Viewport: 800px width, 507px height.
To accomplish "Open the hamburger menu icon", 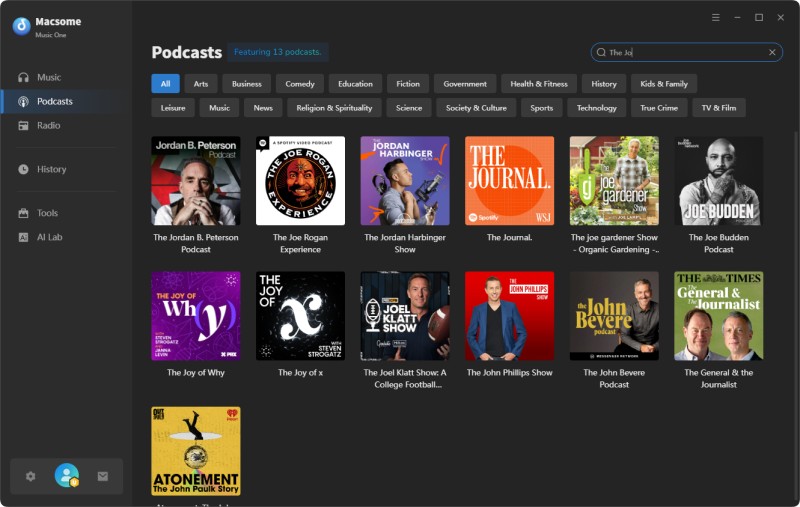I will 716,17.
